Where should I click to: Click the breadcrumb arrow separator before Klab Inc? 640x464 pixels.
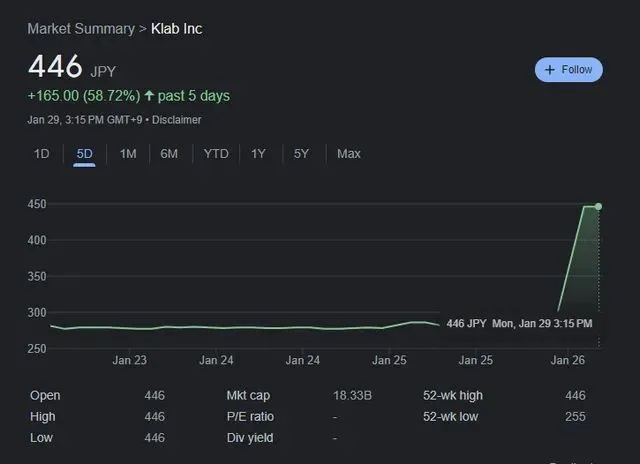pyautogui.click(x=143, y=28)
